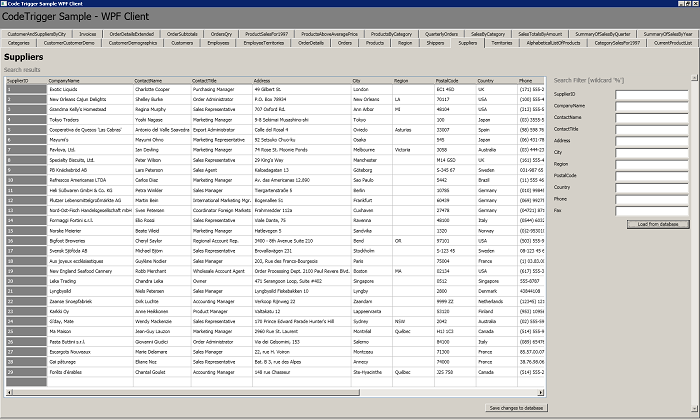
Task: Open the Employees tab
Action: [x=218, y=43]
